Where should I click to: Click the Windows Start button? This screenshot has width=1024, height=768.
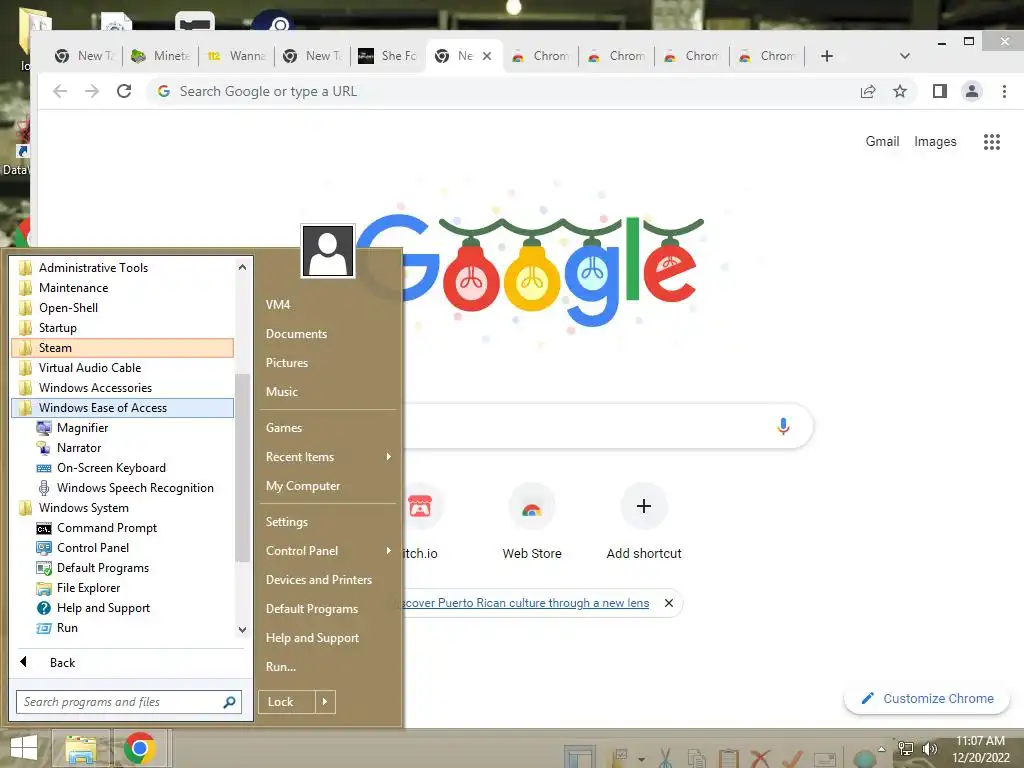[x=24, y=748]
